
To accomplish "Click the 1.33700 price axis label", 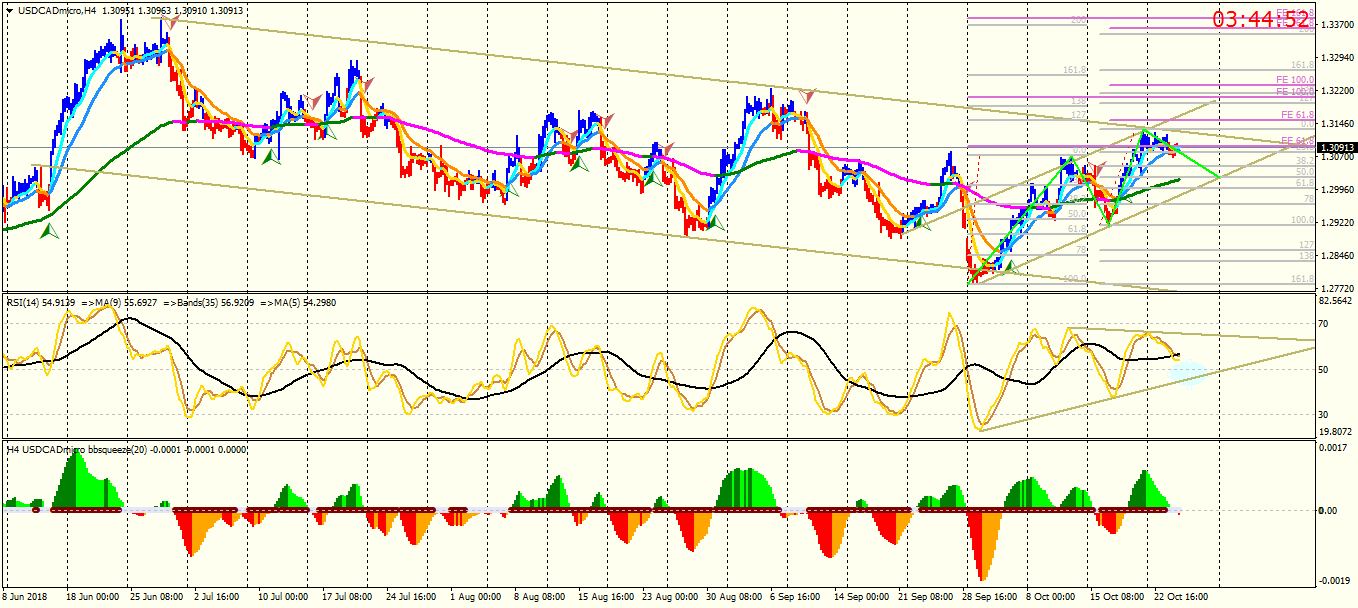I will click(1337, 24).
